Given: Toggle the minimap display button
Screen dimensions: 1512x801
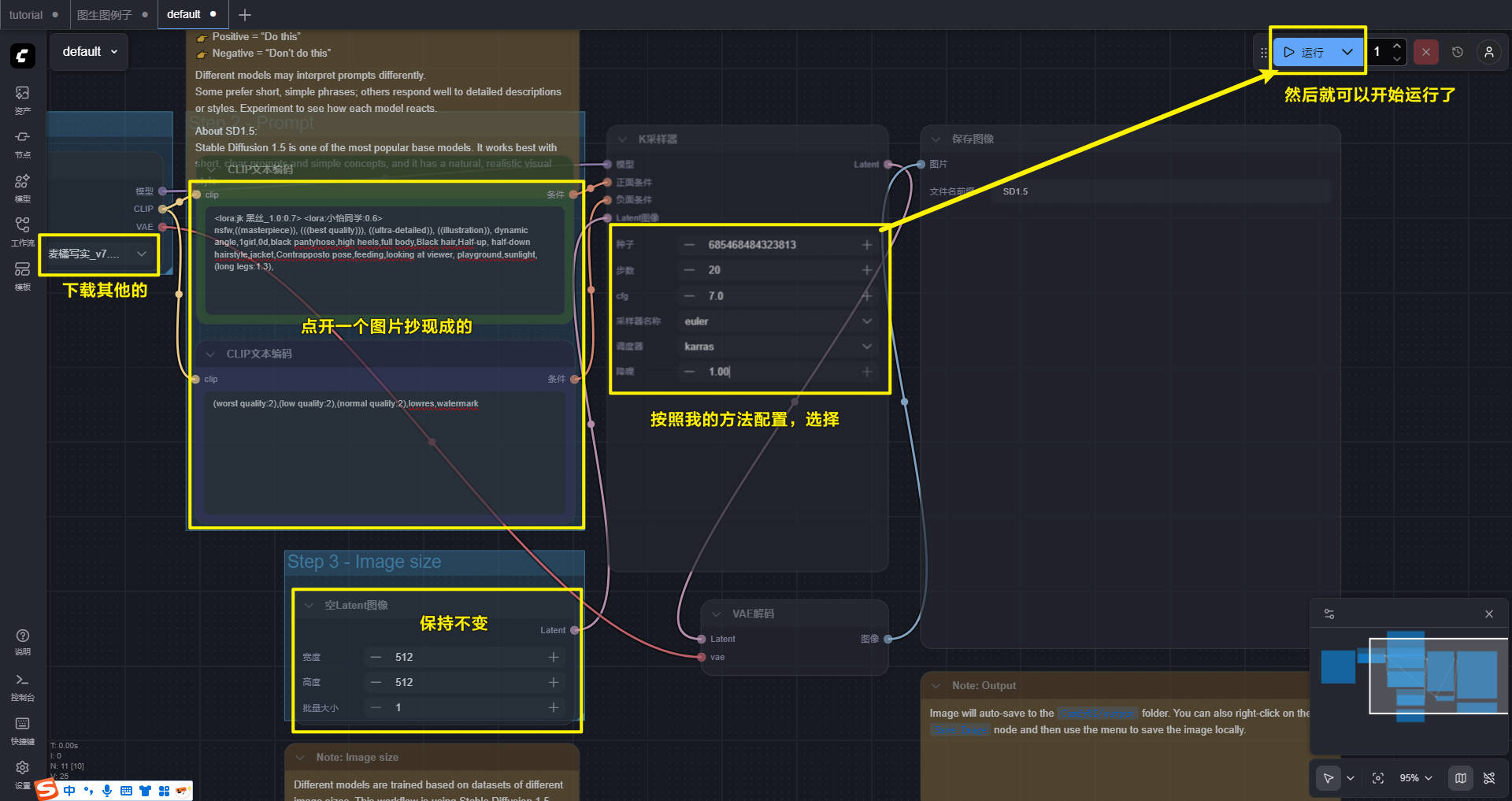Looking at the screenshot, I should [x=1461, y=778].
